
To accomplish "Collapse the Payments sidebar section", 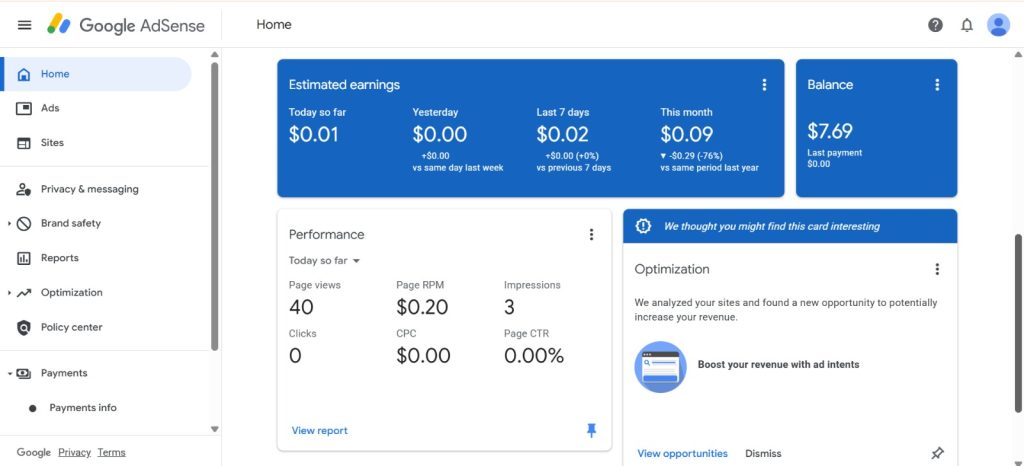I will click(x=10, y=373).
